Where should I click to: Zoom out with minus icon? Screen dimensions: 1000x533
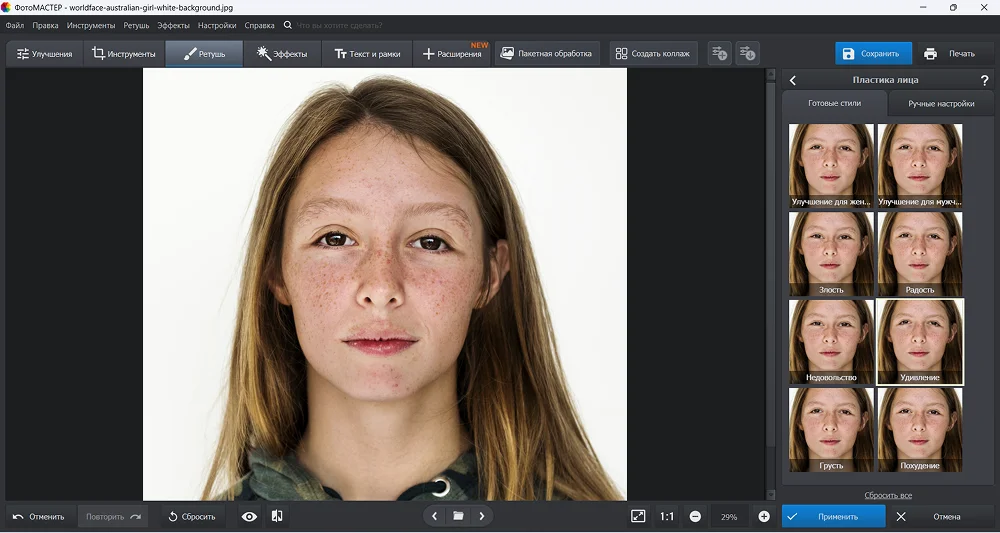click(695, 516)
